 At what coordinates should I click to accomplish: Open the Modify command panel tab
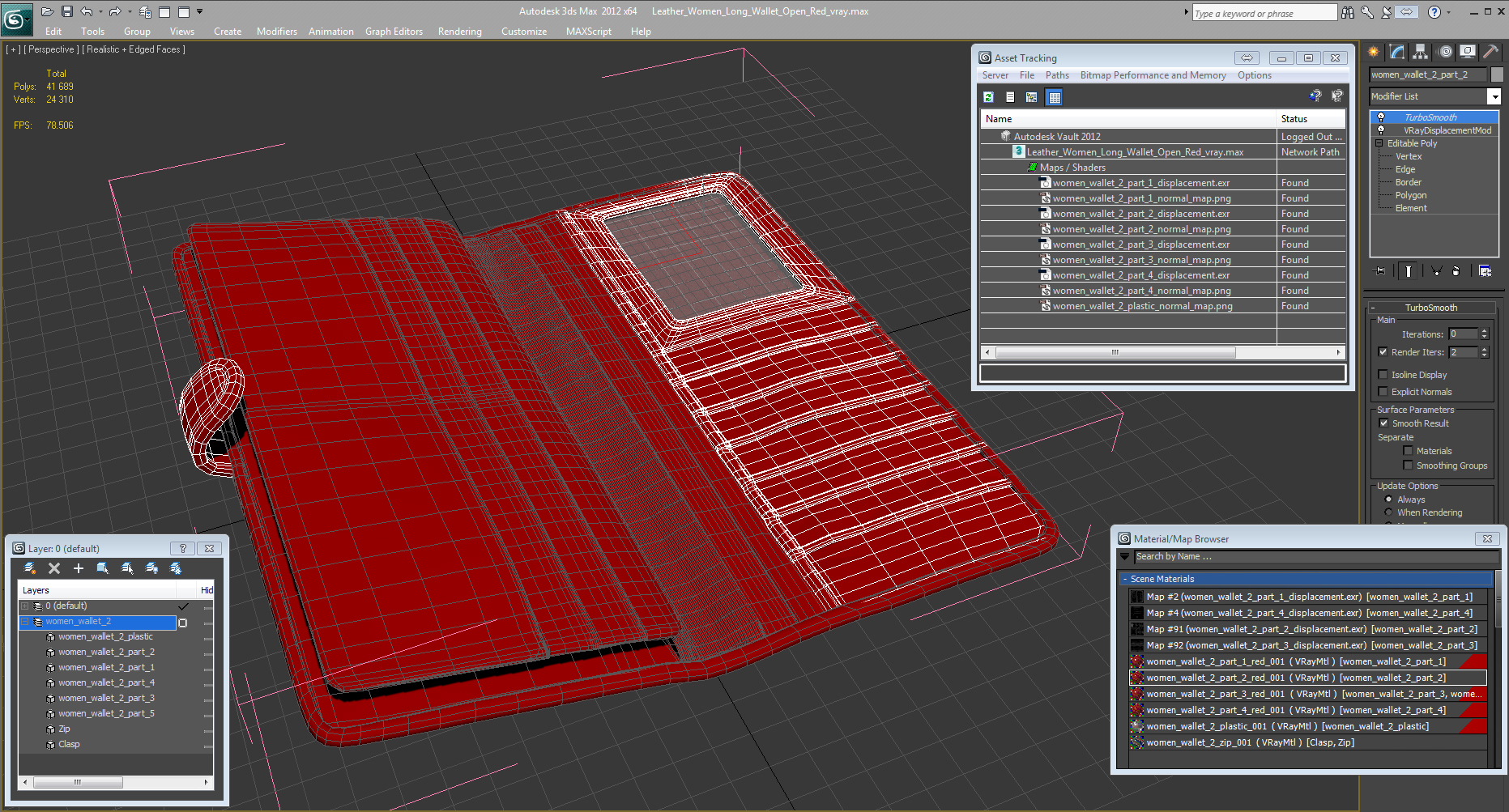(x=1397, y=52)
